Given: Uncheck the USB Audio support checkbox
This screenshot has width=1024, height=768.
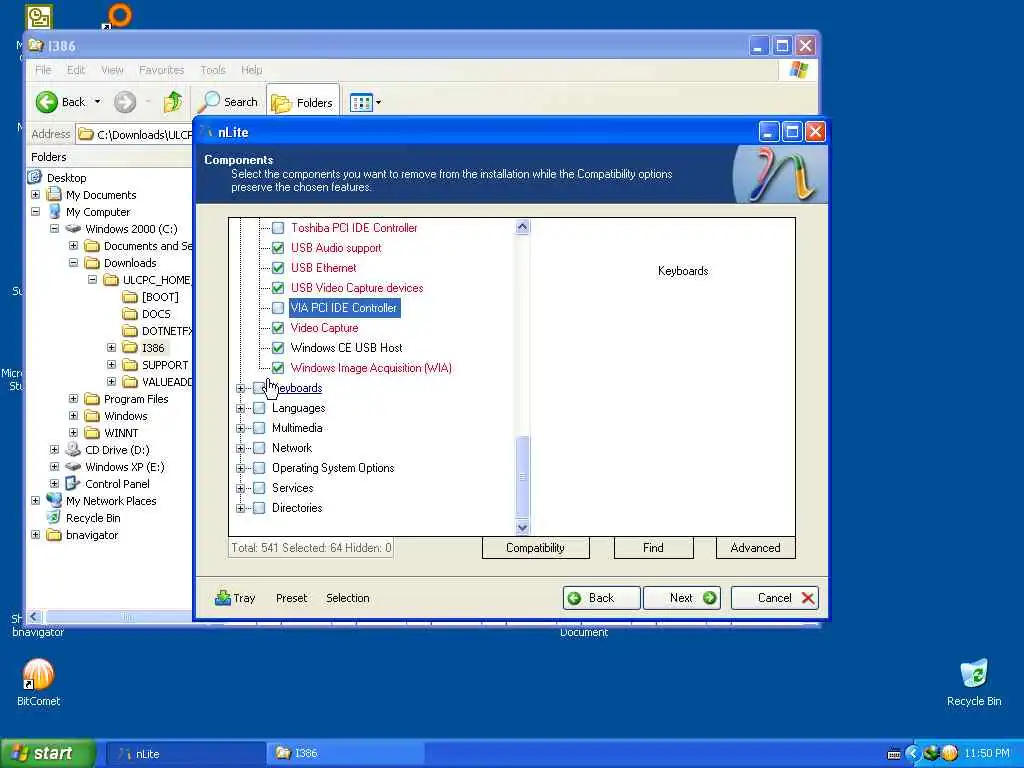Looking at the screenshot, I should 278,248.
